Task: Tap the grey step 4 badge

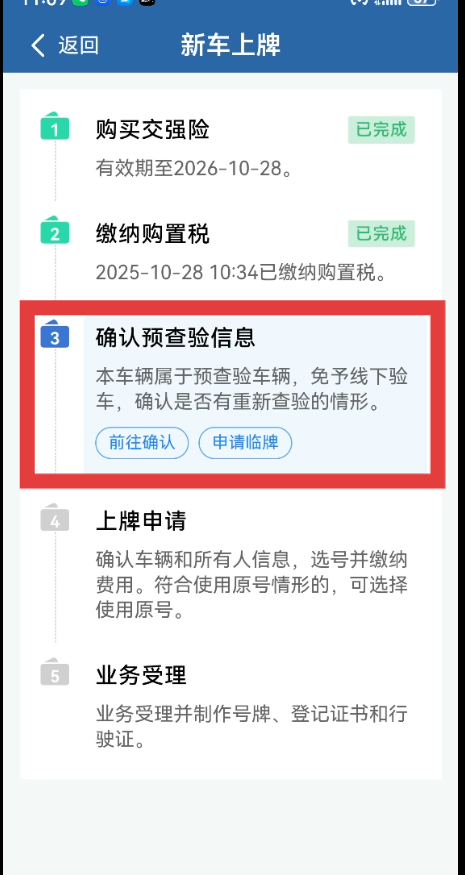Action: pyautogui.click(x=55, y=517)
